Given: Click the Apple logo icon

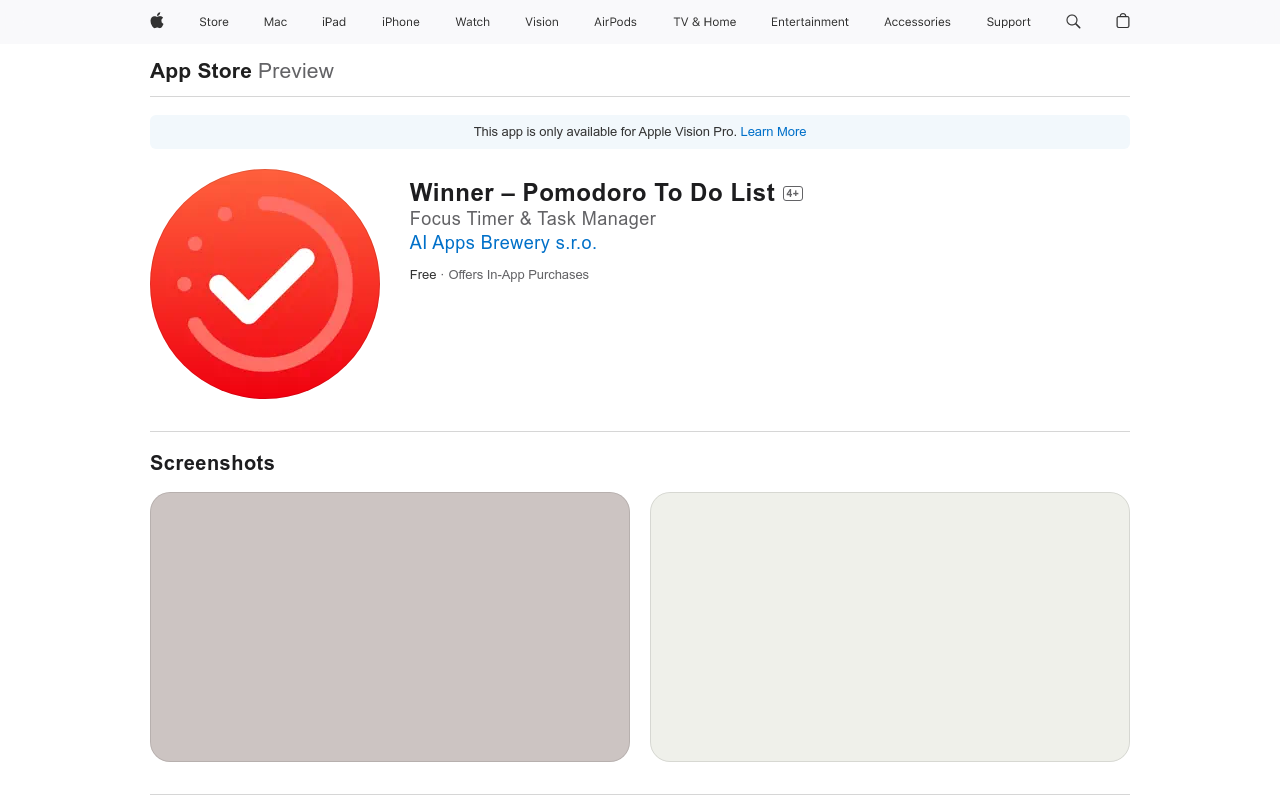Looking at the screenshot, I should tap(157, 21).
